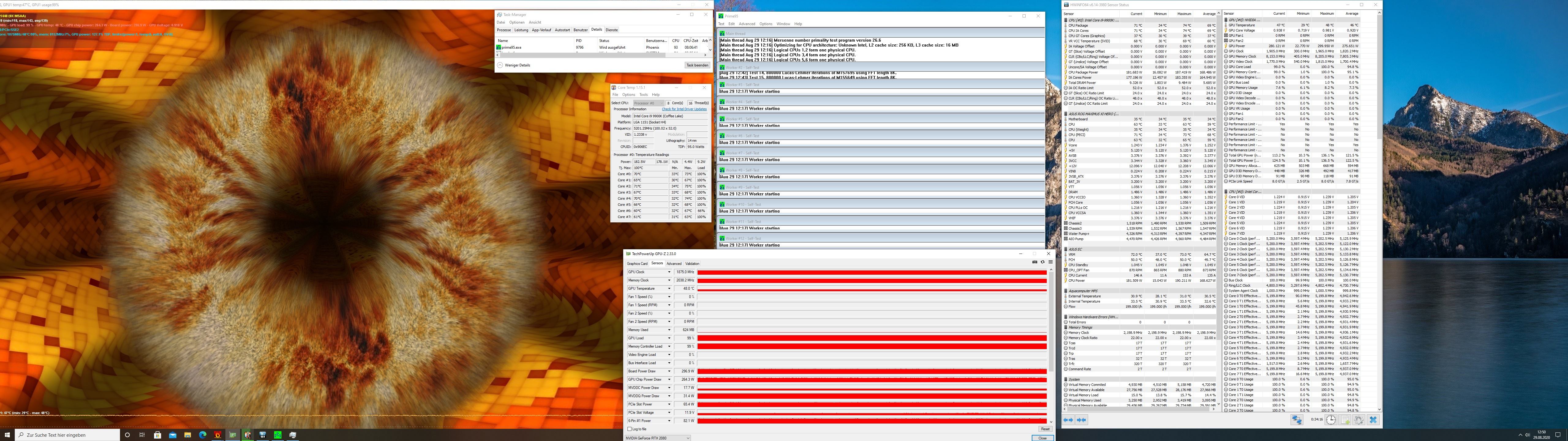Viewport: 1568px width, 441px height.
Task: Open the Mail app from the taskbar
Action: (172, 435)
